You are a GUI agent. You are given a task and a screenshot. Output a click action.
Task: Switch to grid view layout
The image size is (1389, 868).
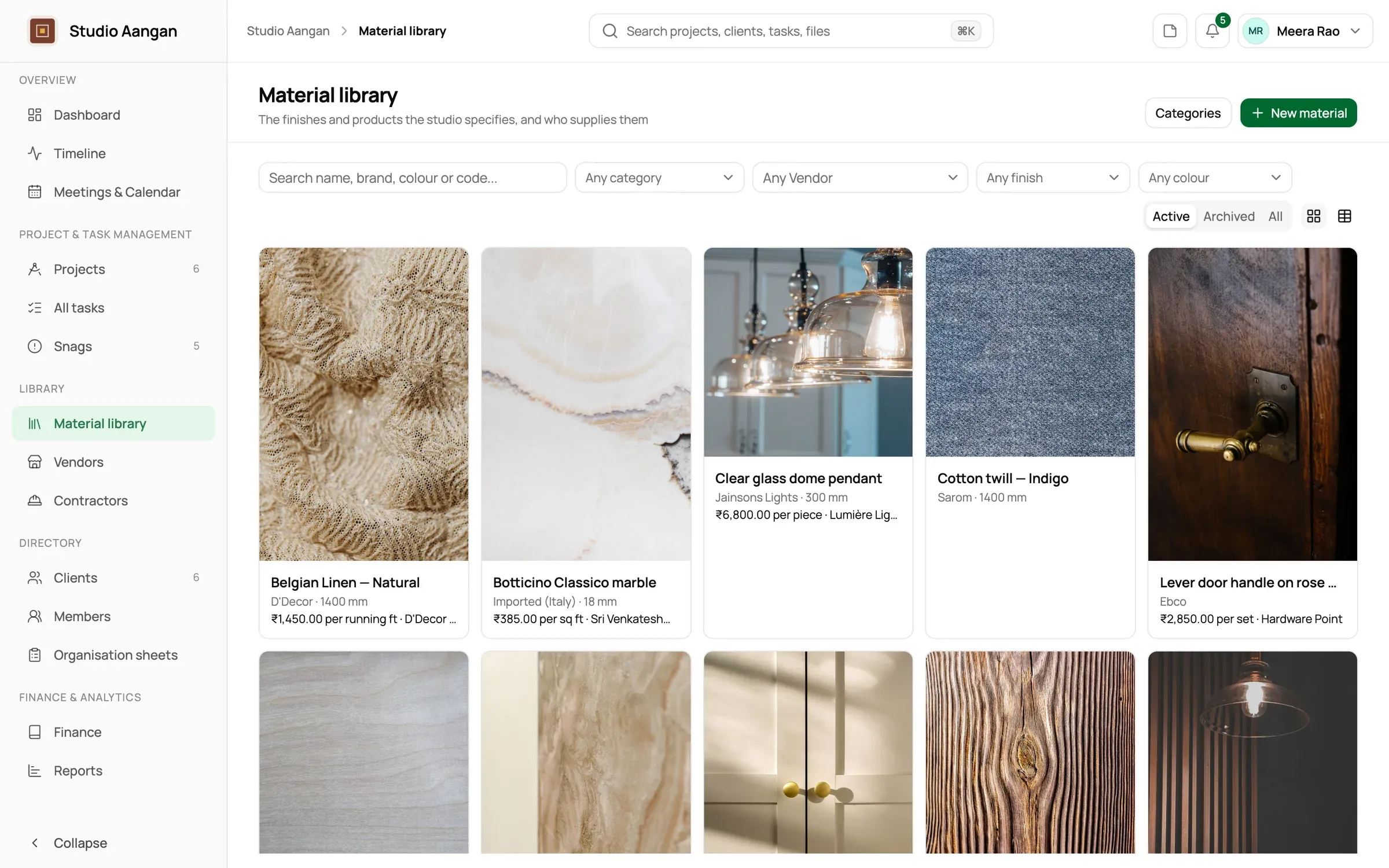pyautogui.click(x=1314, y=216)
